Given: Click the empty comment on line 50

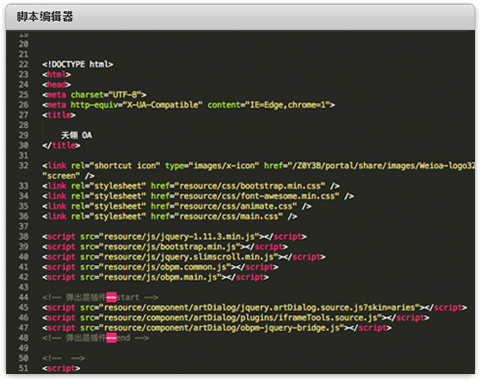Looking at the screenshot, I should [63, 358].
